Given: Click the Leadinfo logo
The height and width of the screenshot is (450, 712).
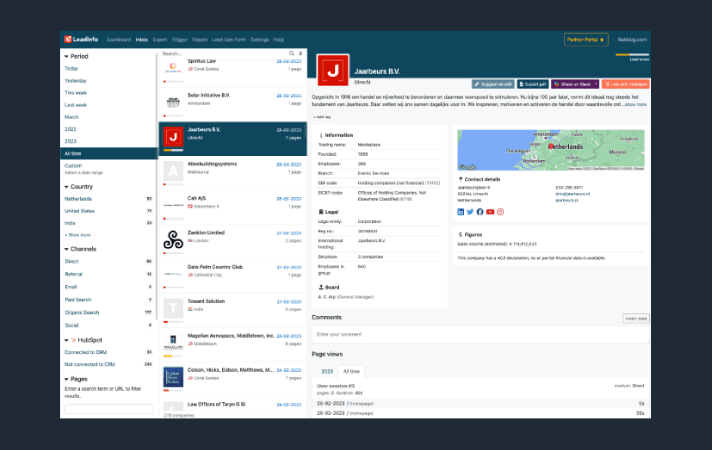Looking at the screenshot, I should pyautogui.click(x=81, y=39).
